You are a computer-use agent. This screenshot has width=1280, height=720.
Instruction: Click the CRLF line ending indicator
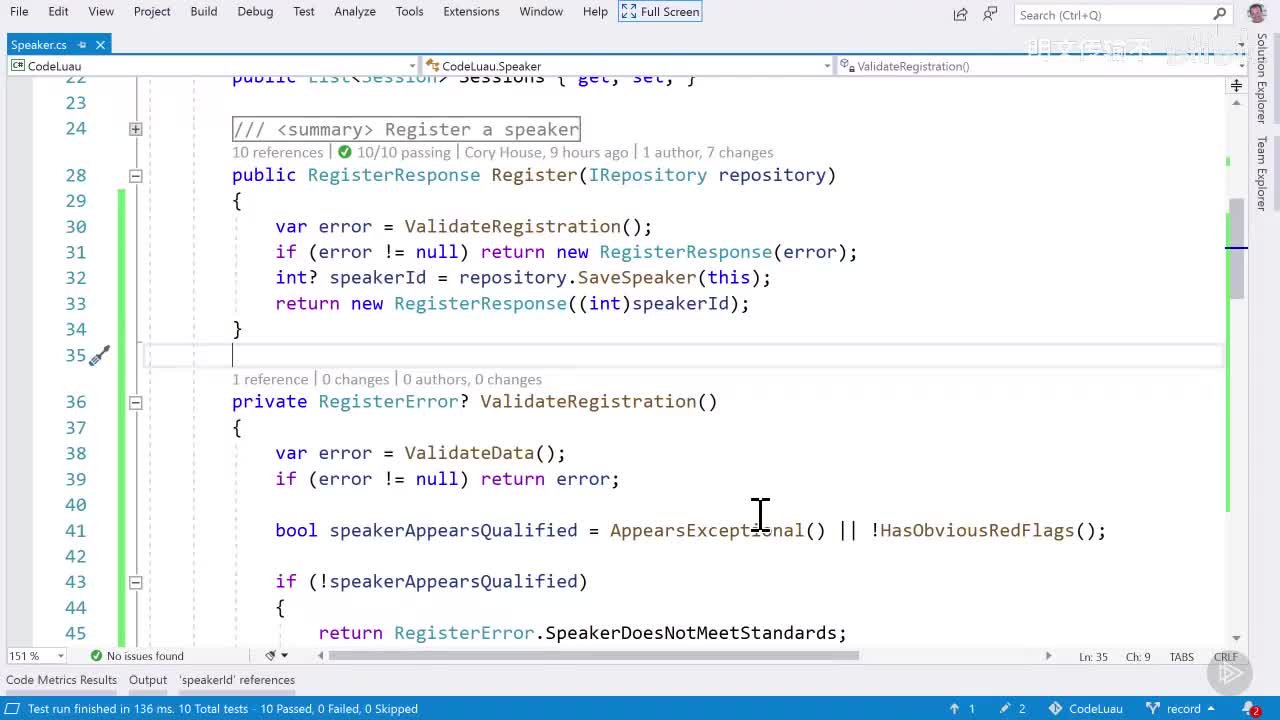pyautogui.click(x=1226, y=657)
